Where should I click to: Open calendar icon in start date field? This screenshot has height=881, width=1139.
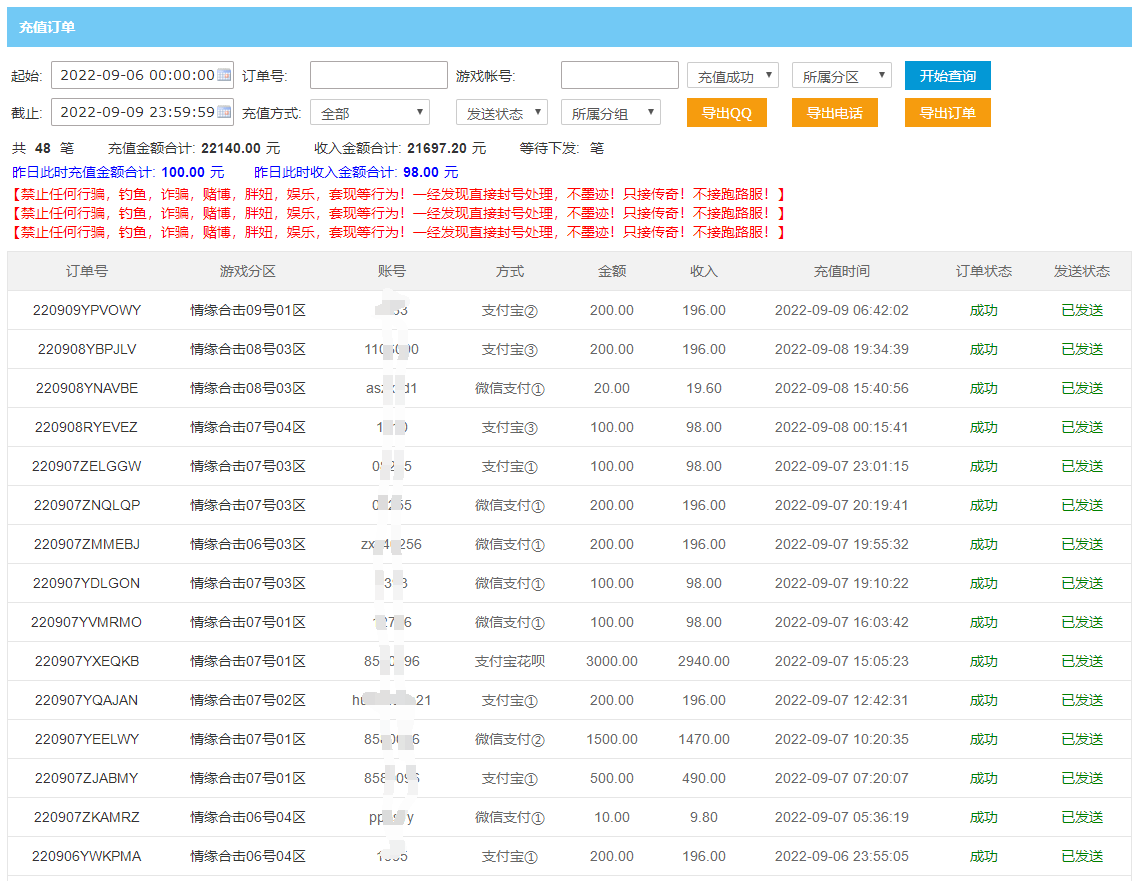pyautogui.click(x=224, y=75)
